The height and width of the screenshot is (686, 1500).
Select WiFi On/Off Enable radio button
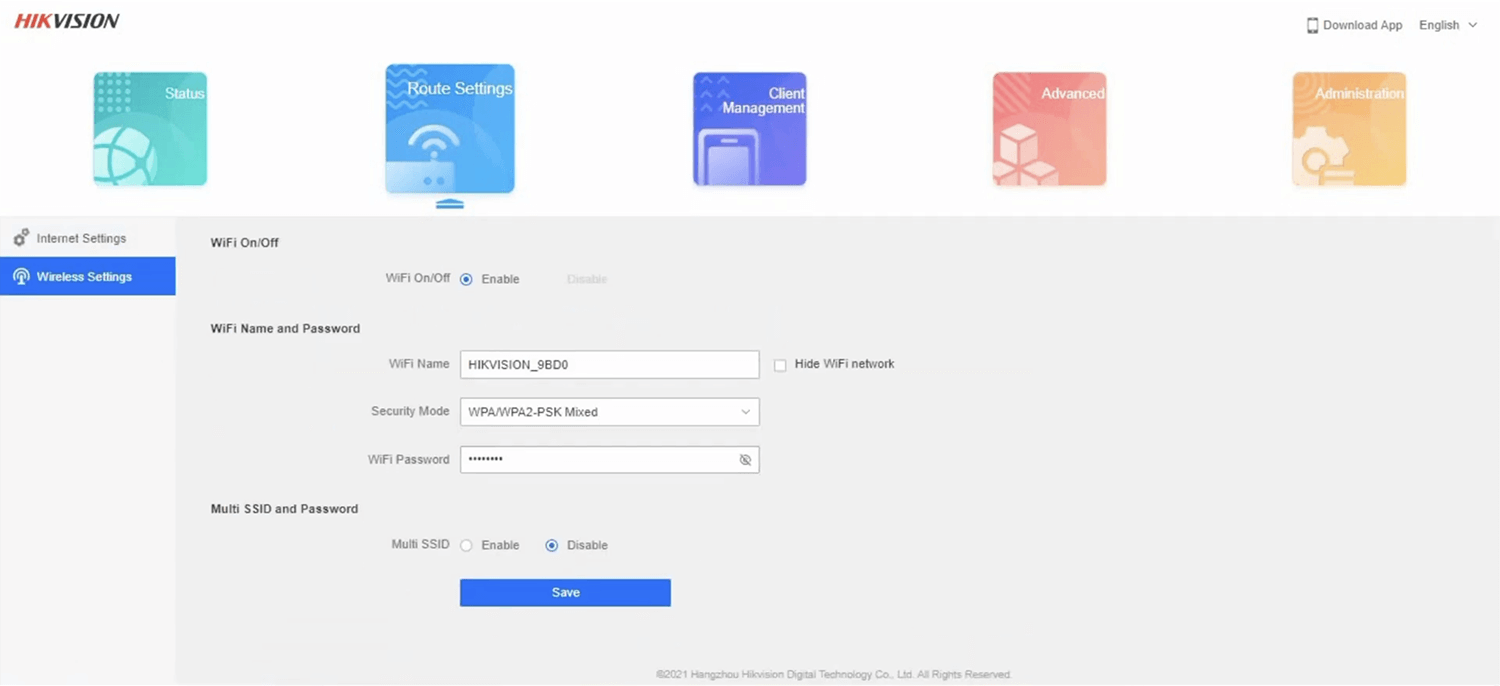pyautogui.click(x=467, y=280)
